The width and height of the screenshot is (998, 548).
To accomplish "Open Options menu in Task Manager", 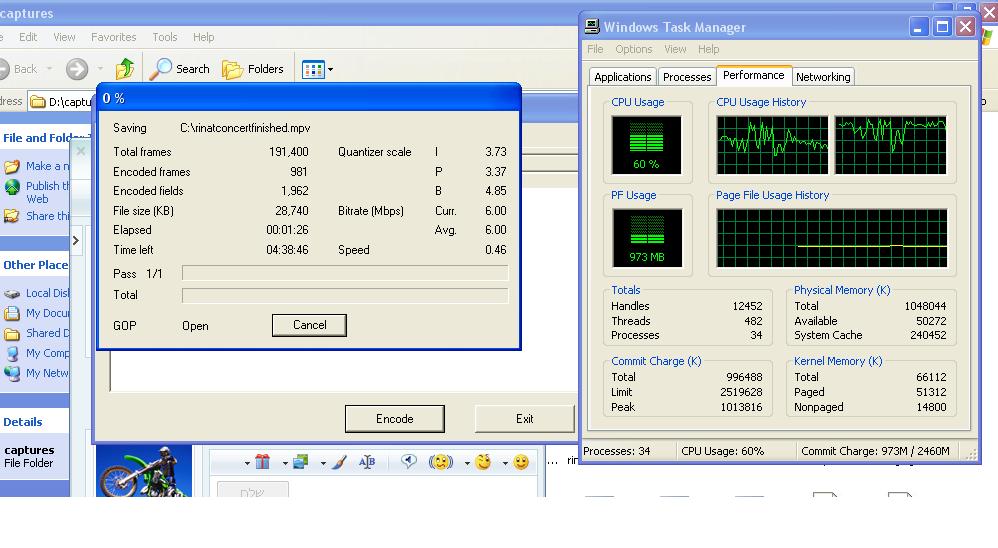I will pyautogui.click(x=633, y=49).
